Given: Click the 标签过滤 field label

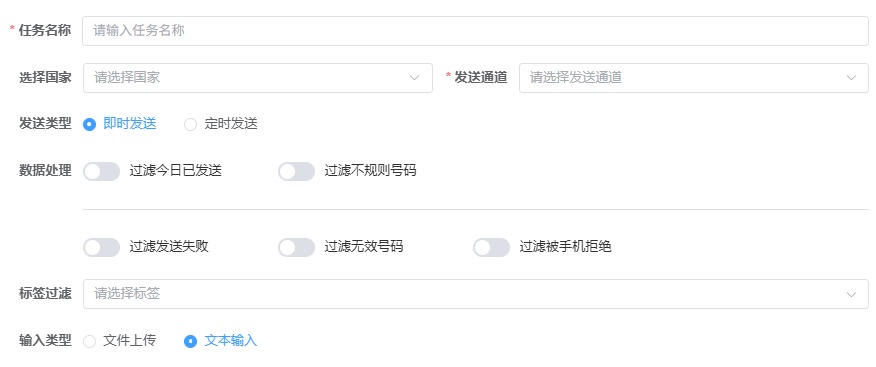Looking at the screenshot, I should tap(45, 293).
